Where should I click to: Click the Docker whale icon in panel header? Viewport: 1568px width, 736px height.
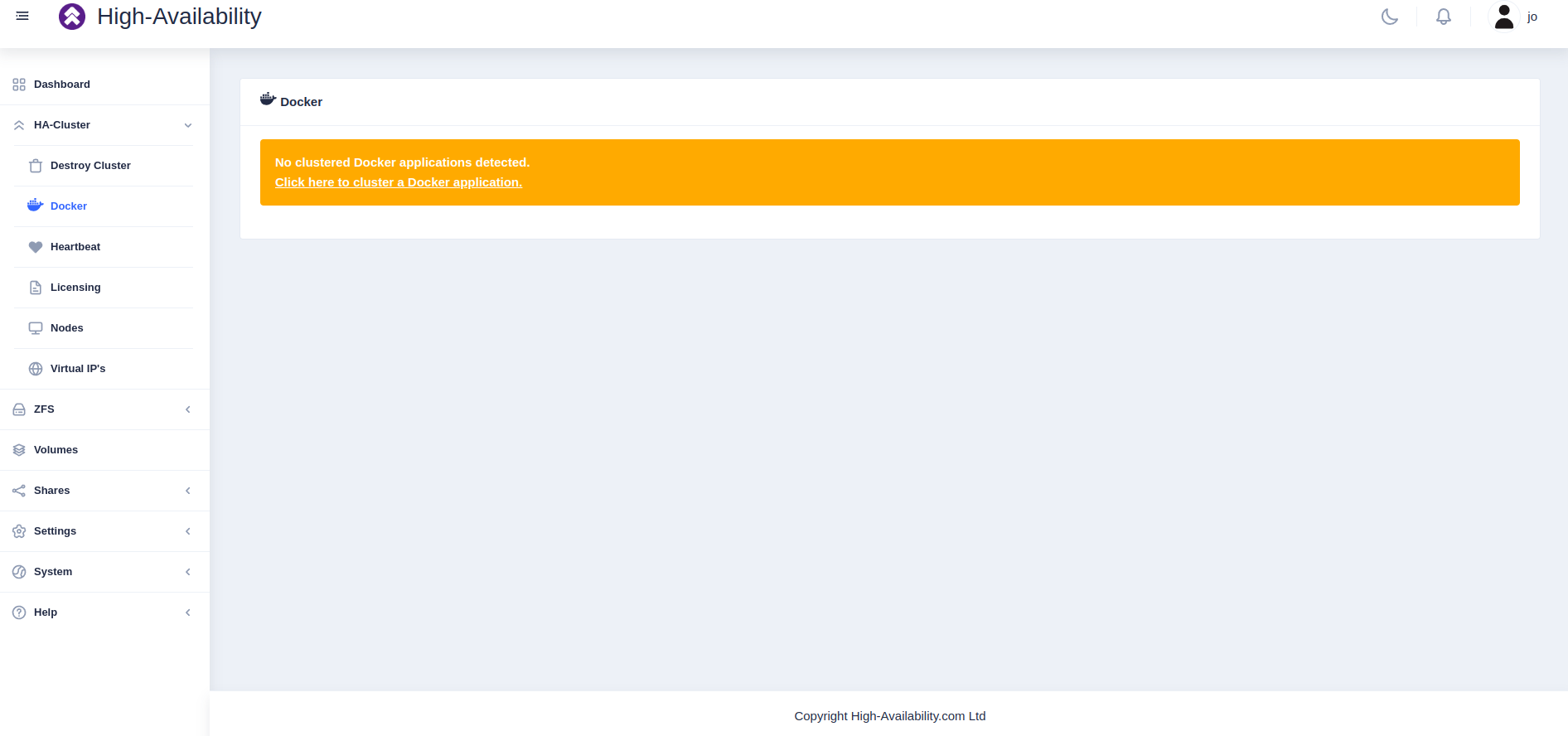coord(268,99)
